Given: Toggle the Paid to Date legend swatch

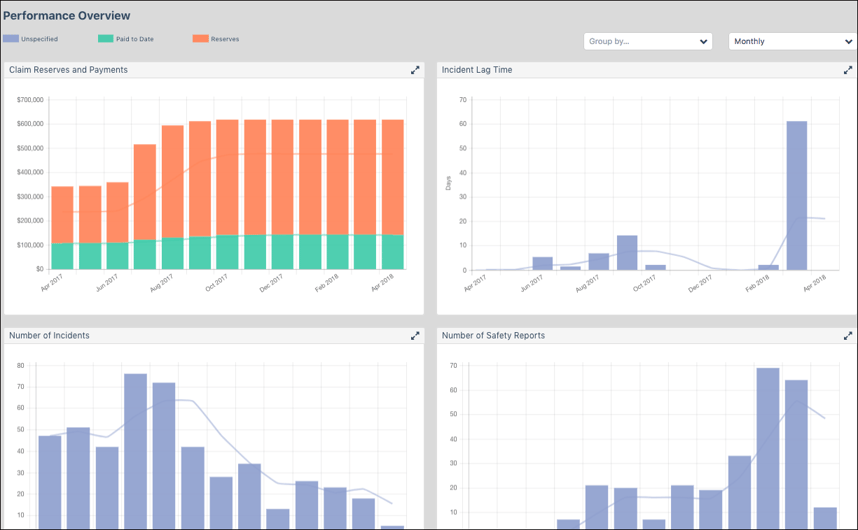Looking at the screenshot, I should click(106, 39).
